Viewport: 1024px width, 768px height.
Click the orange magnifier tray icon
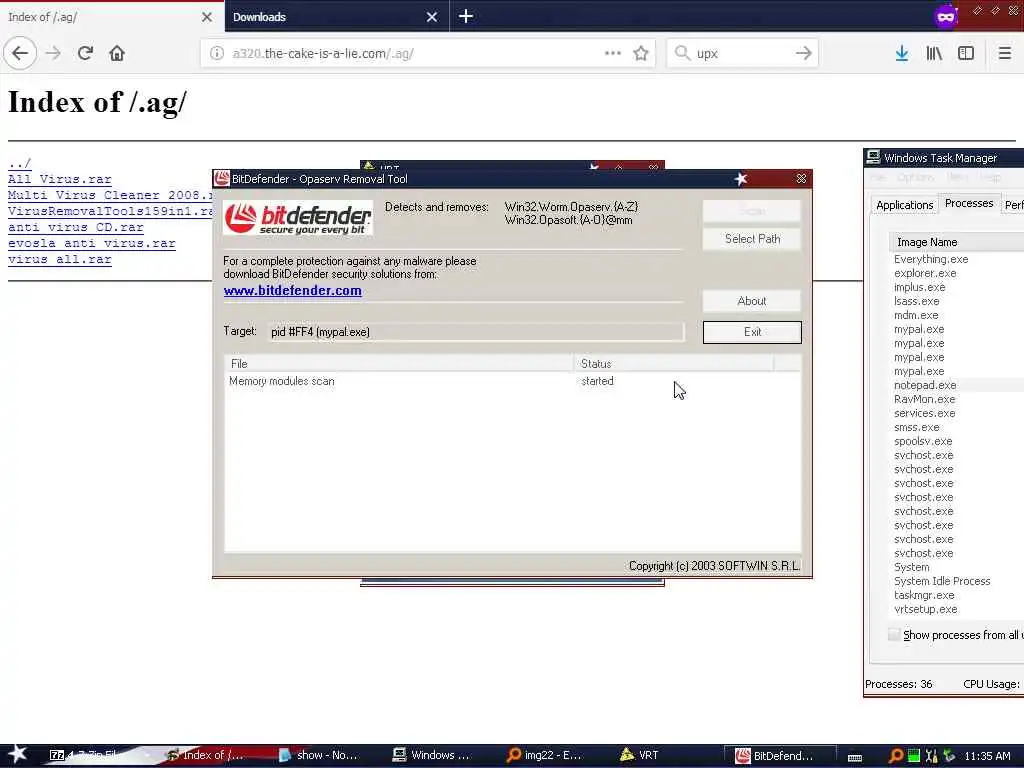coord(897,756)
